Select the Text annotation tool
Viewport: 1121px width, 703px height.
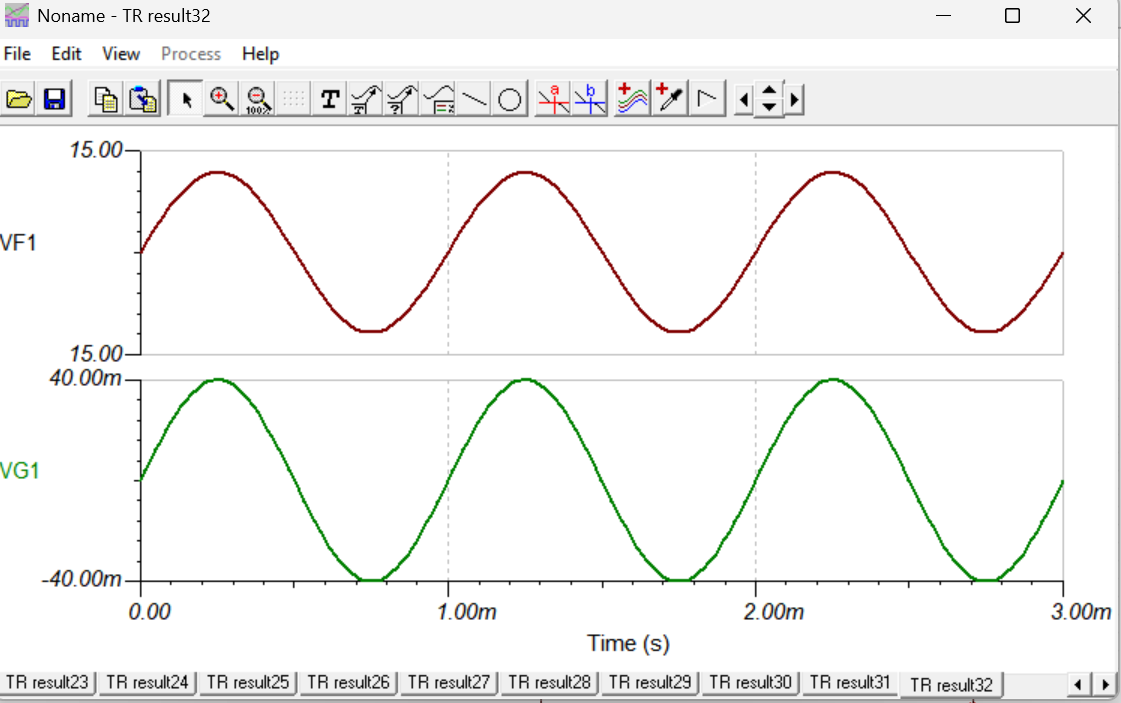coord(329,99)
